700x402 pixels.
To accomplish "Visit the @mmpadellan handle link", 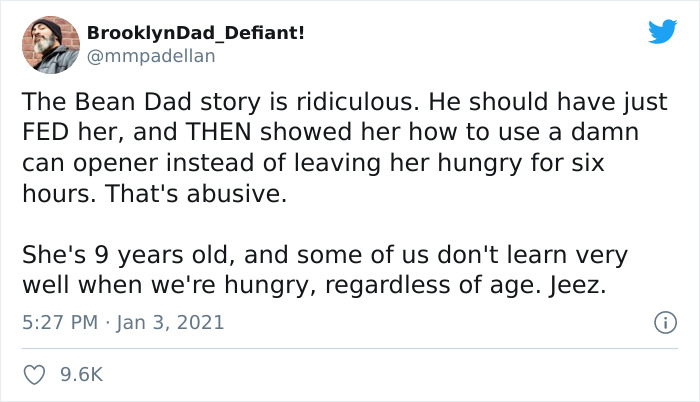I will (151, 56).
